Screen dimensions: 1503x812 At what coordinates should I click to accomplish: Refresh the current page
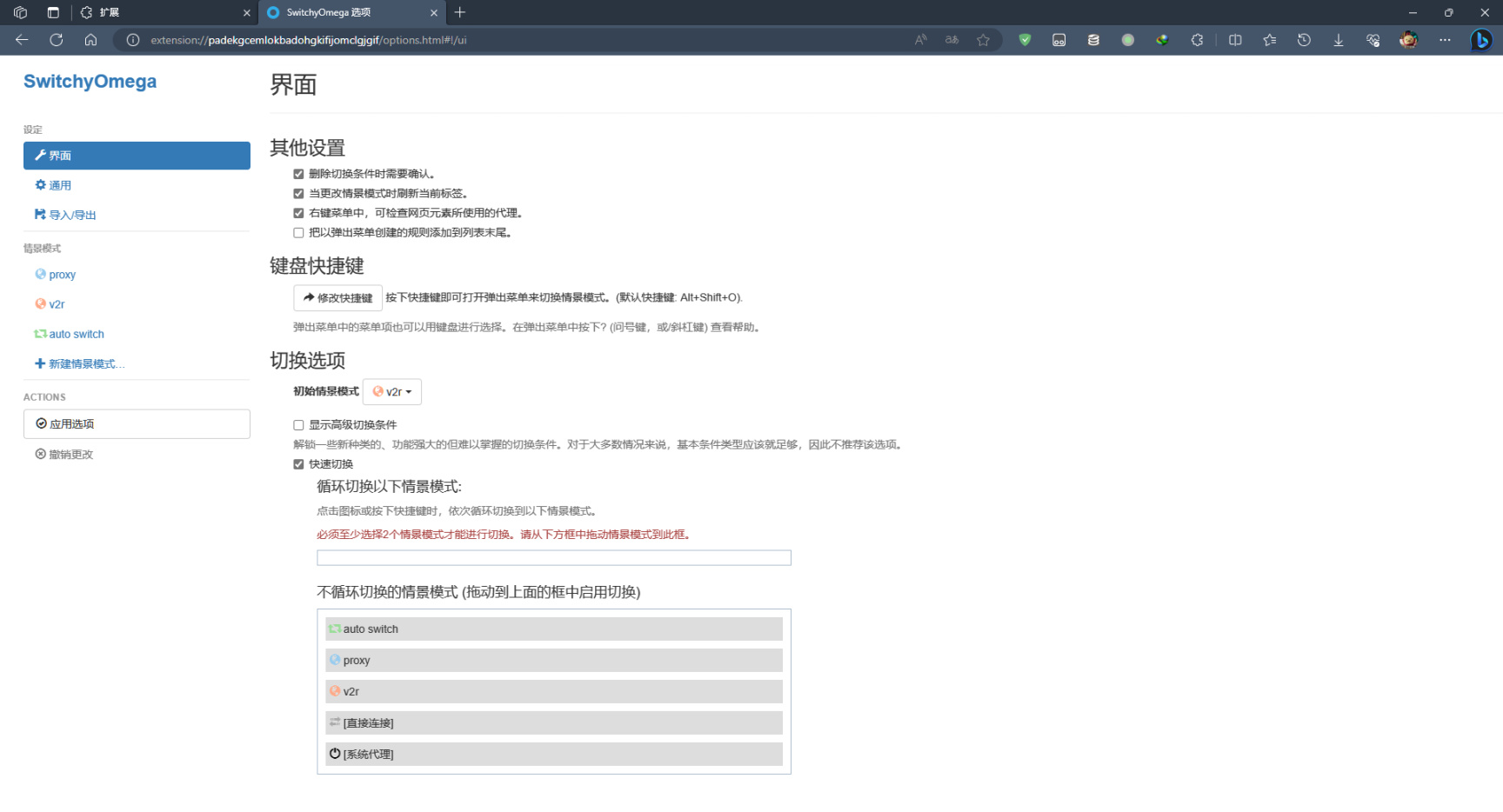57,40
